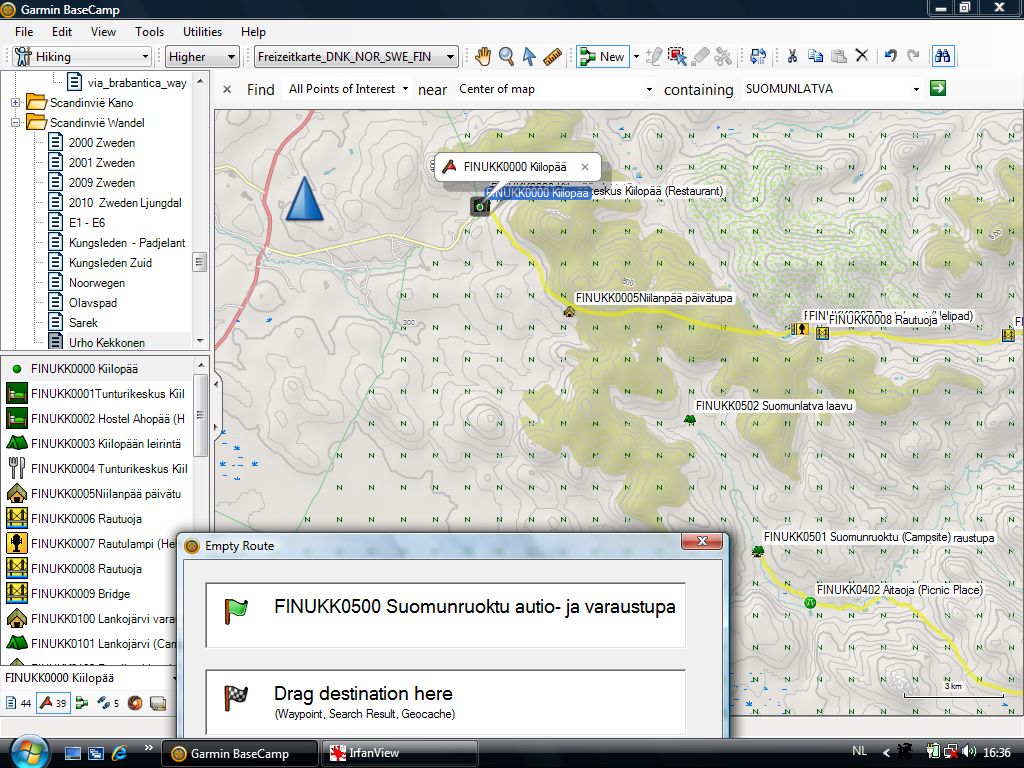
Task: Select Kungsleden Zuid in the library list
Action: (x=110, y=263)
